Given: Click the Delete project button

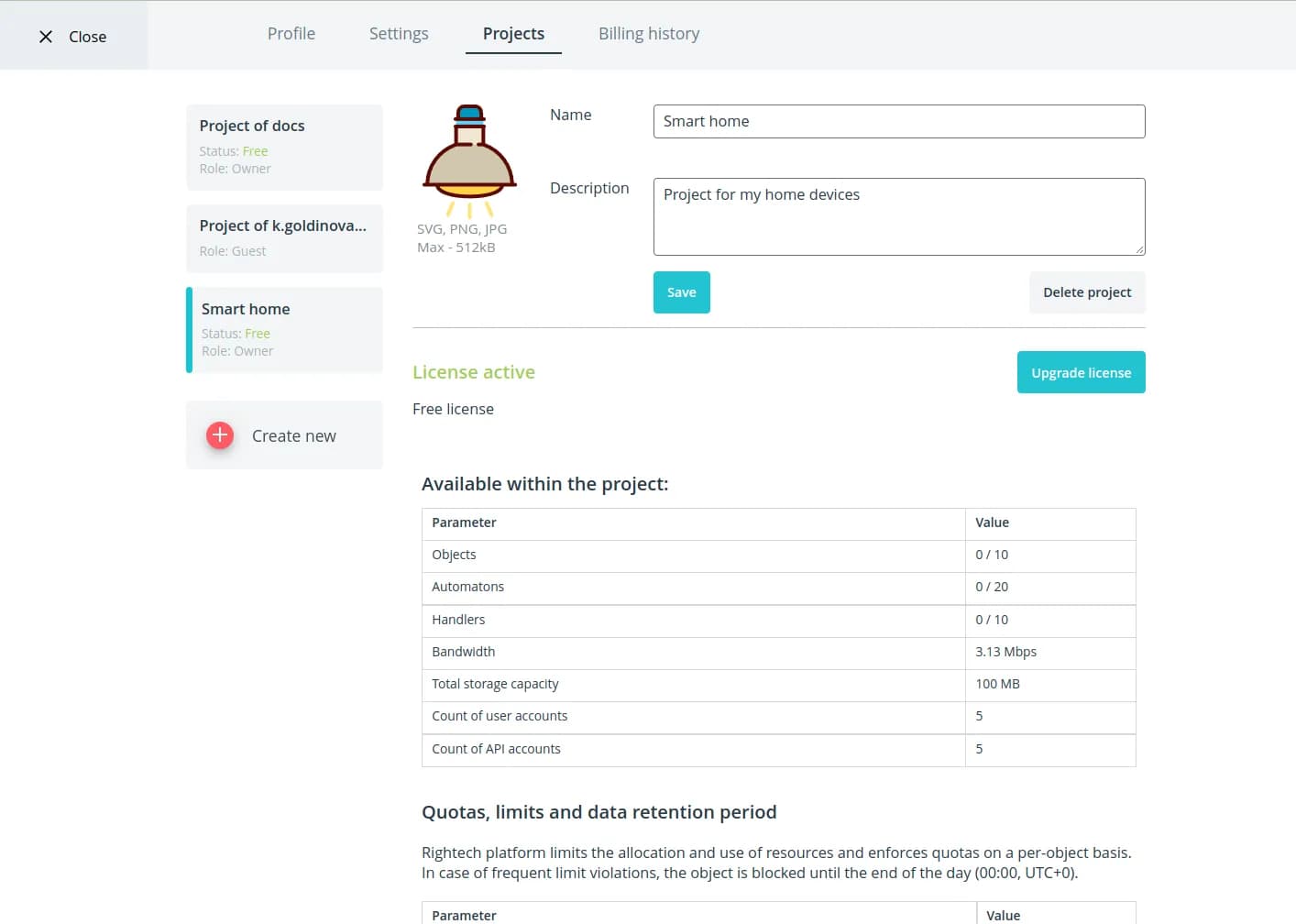Looking at the screenshot, I should tap(1087, 292).
